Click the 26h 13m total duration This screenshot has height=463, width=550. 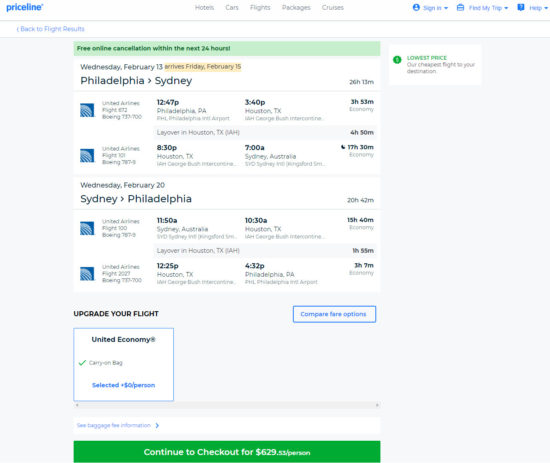tap(362, 82)
